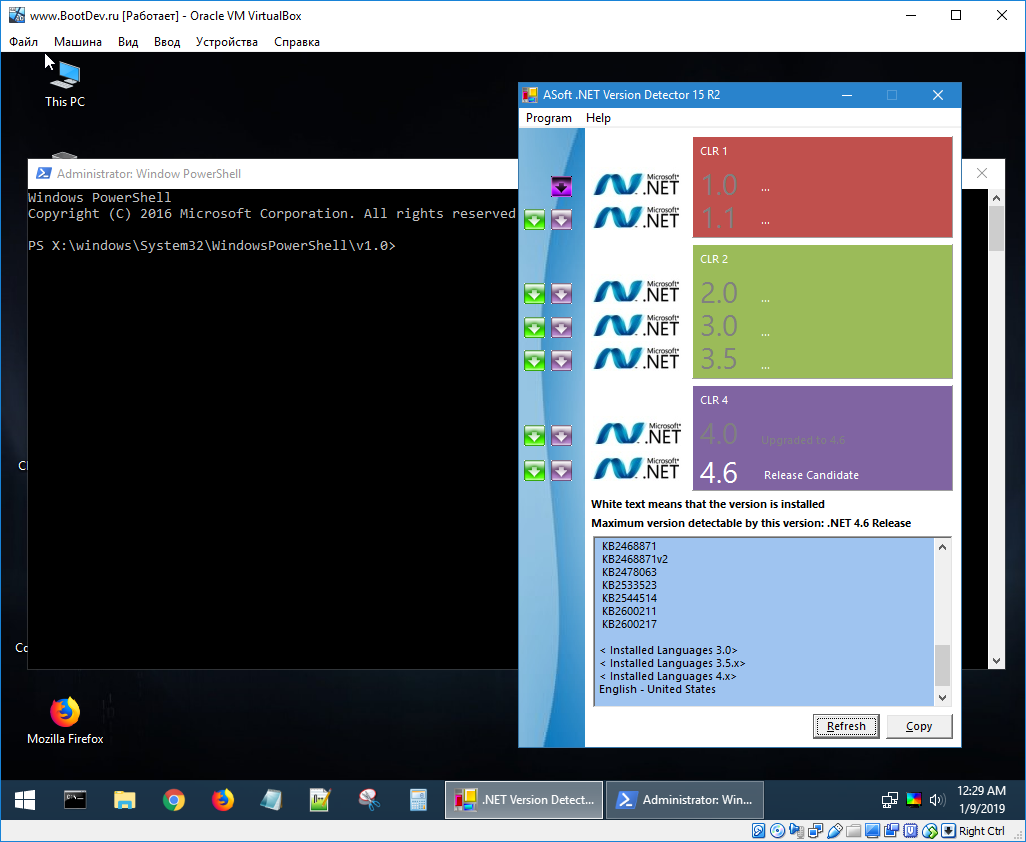Launch Google Chrome from the taskbar
This screenshot has height=842, width=1026.
pyautogui.click(x=173, y=799)
